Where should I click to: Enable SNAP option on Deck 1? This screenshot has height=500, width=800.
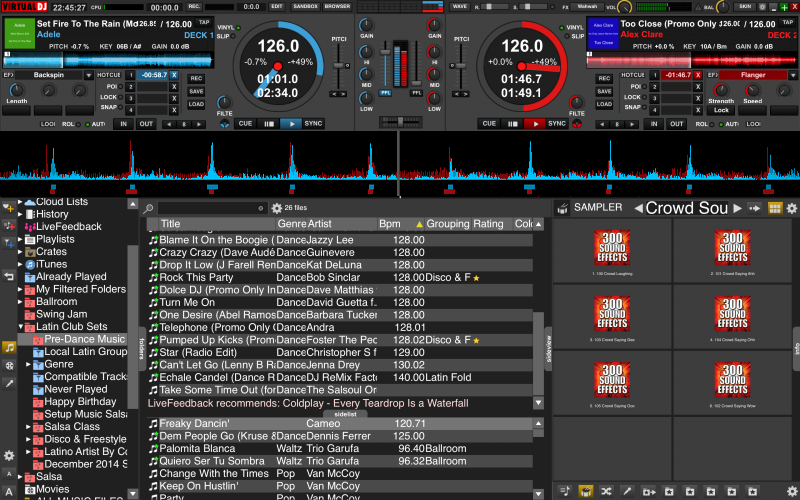pos(111,107)
